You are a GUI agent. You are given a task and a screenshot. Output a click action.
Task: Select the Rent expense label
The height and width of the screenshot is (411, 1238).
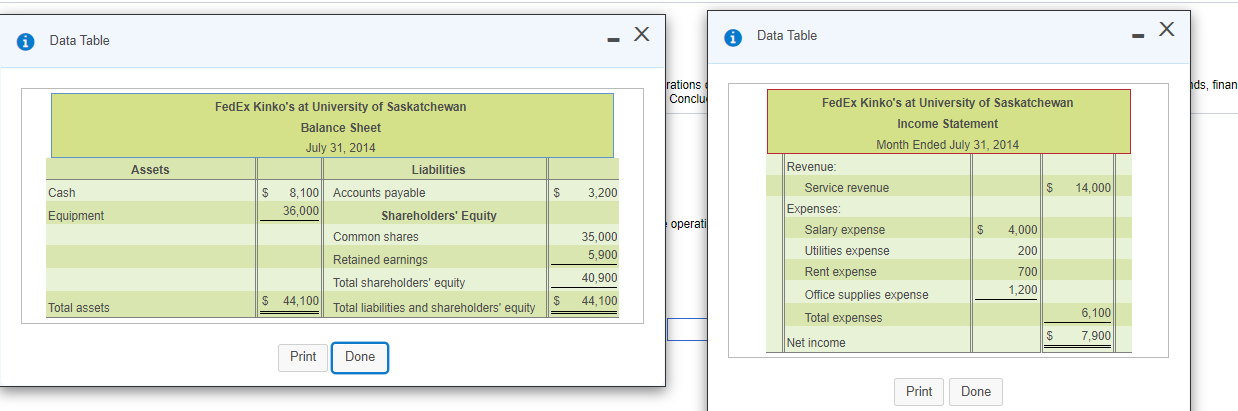841,272
